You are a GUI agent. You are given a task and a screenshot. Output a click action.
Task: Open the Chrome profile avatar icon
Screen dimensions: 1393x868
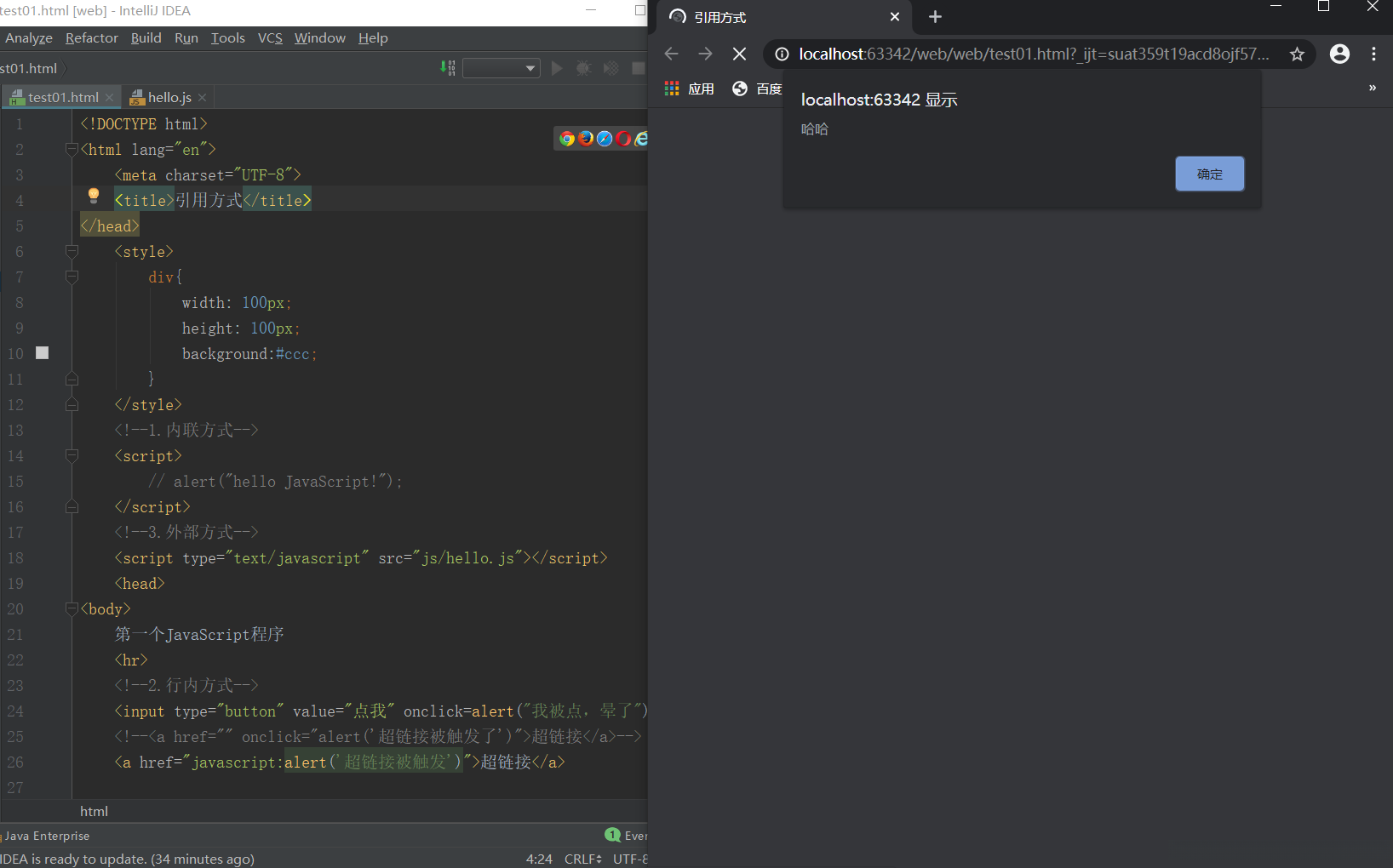[x=1339, y=54]
